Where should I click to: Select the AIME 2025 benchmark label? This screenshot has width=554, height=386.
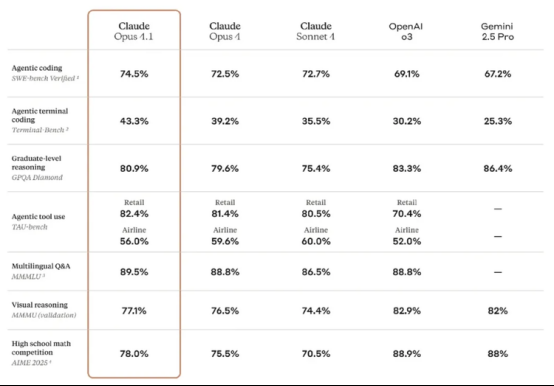[x=31, y=363]
